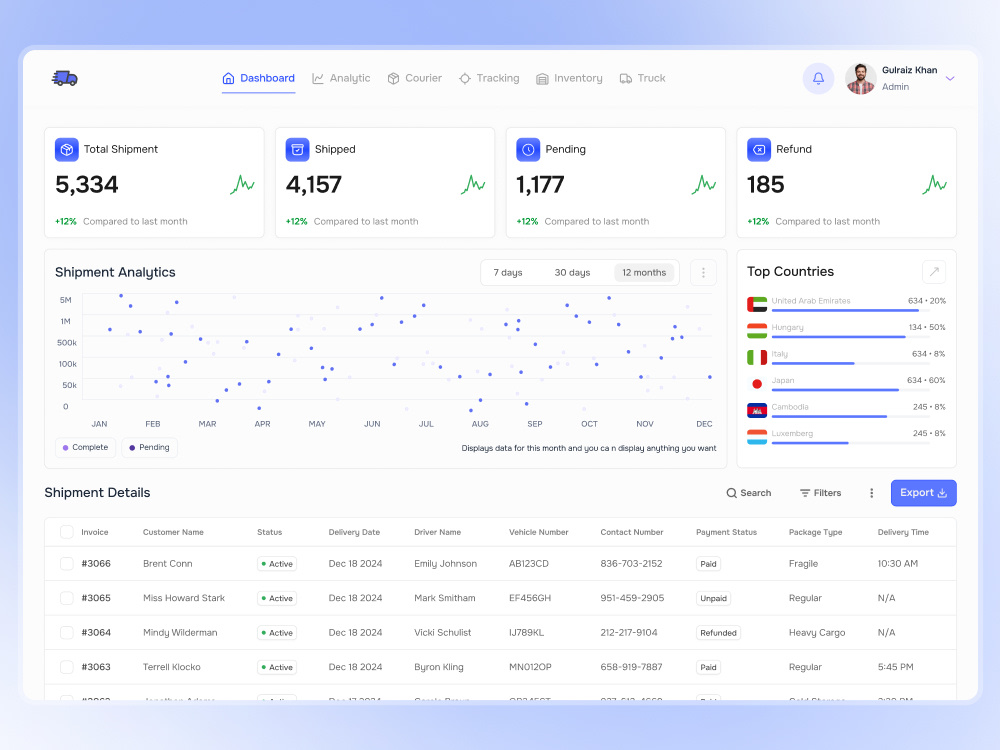Screen dimensions: 1000x750
Task: Check the box for invoice #3066
Action: (x=66, y=564)
